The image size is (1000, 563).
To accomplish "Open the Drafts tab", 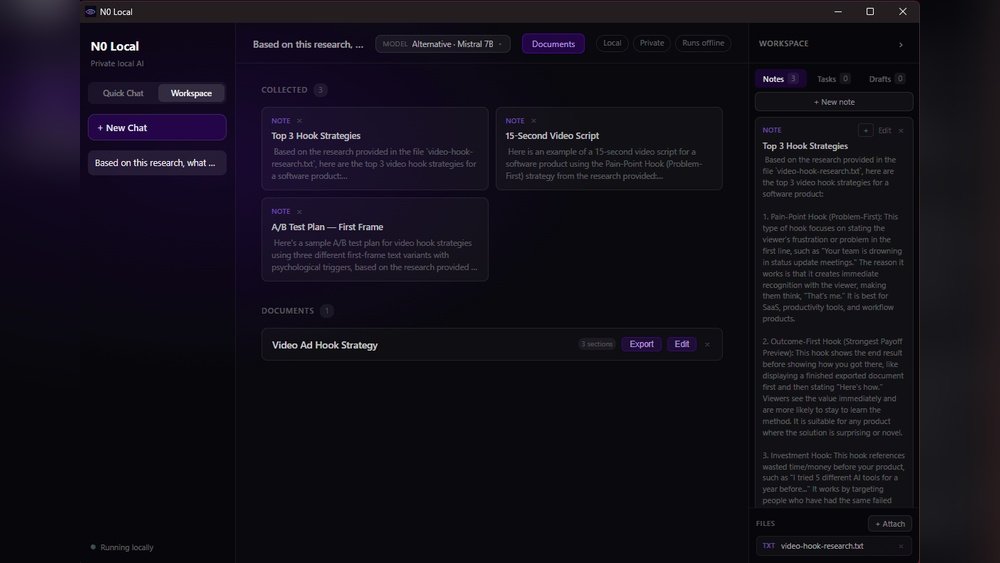I will (x=886, y=79).
